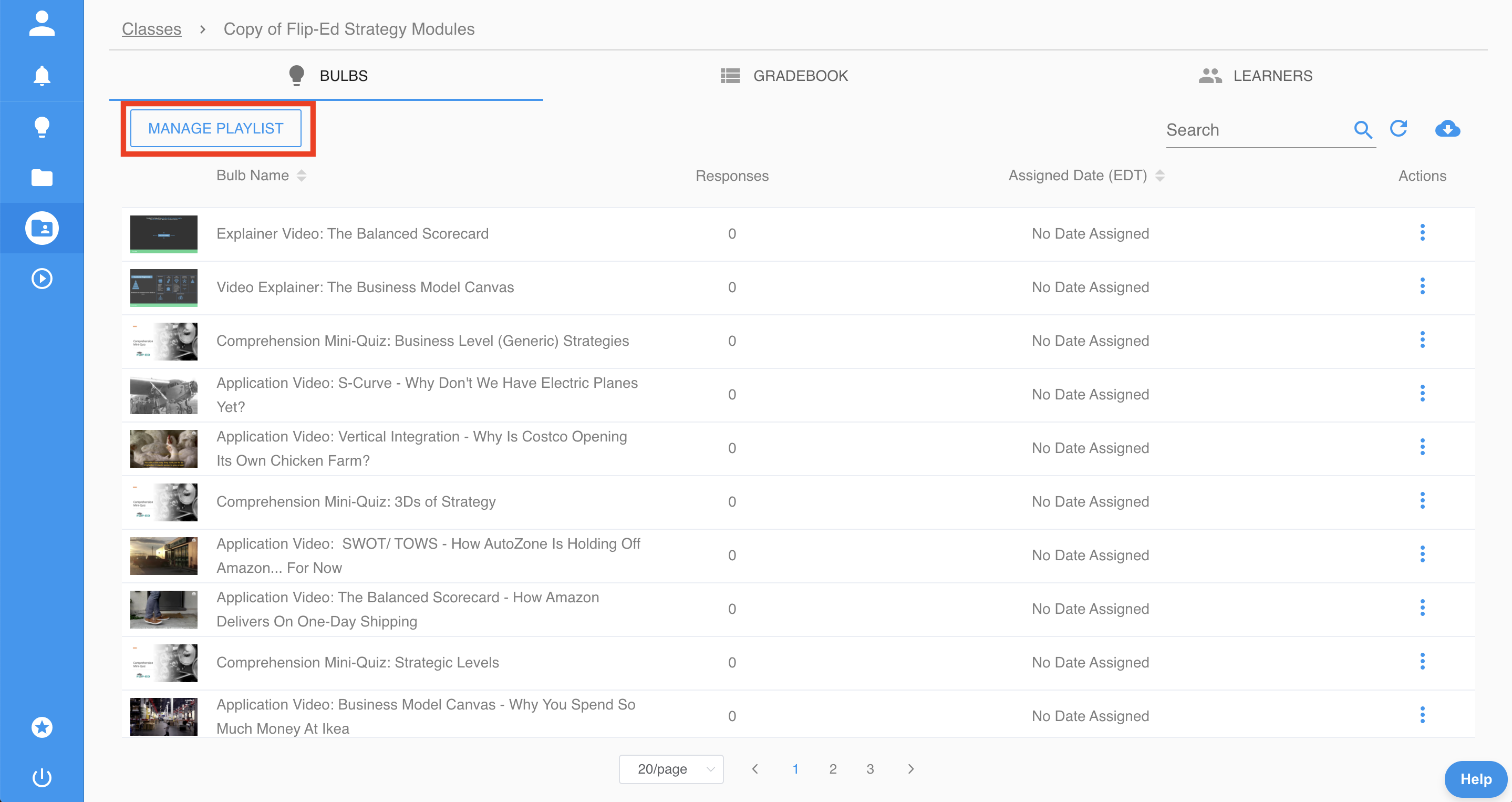Click the star badge sidebar icon
Image resolution: width=1512 pixels, height=802 pixels.
click(x=42, y=727)
